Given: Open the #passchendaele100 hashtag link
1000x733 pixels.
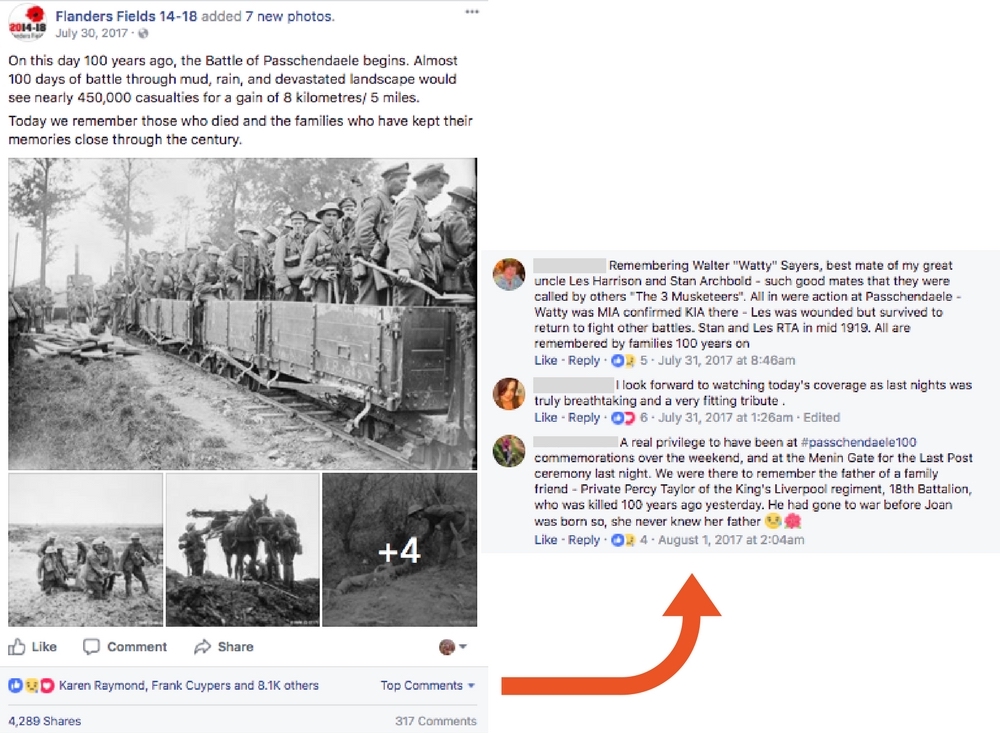Looking at the screenshot, I should click(858, 442).
